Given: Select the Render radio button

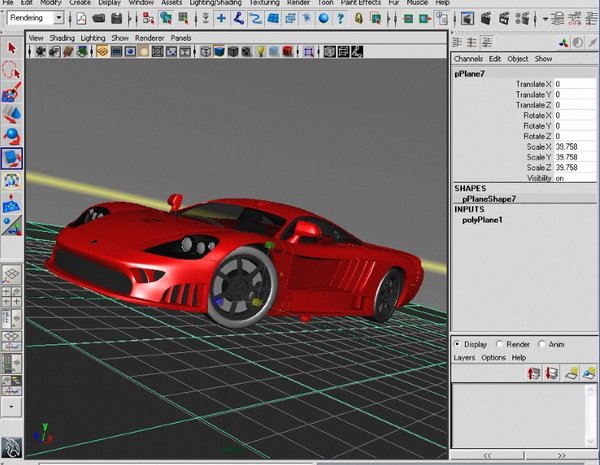Looking at the screenshot, I should point(500,344).
